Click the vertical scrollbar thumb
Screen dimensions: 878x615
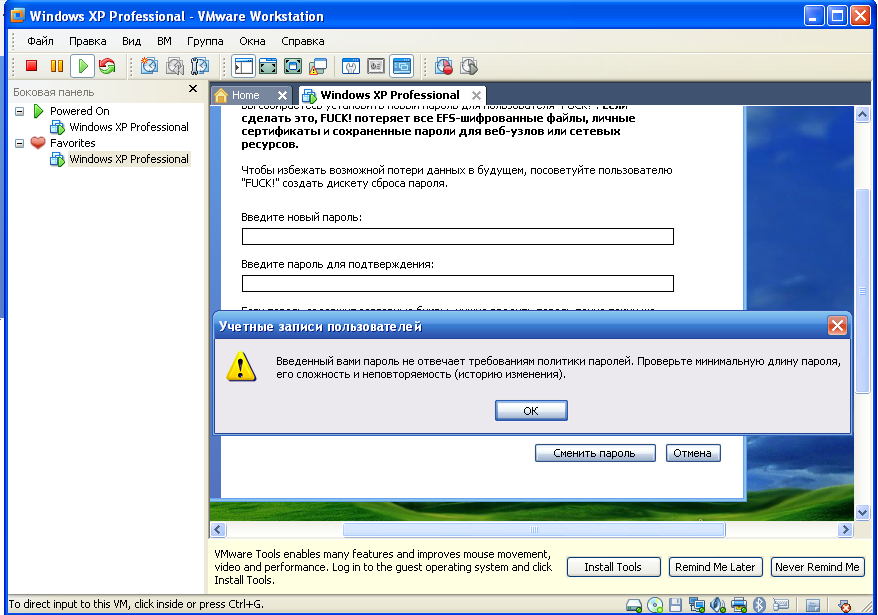click(x=862, y=291)
